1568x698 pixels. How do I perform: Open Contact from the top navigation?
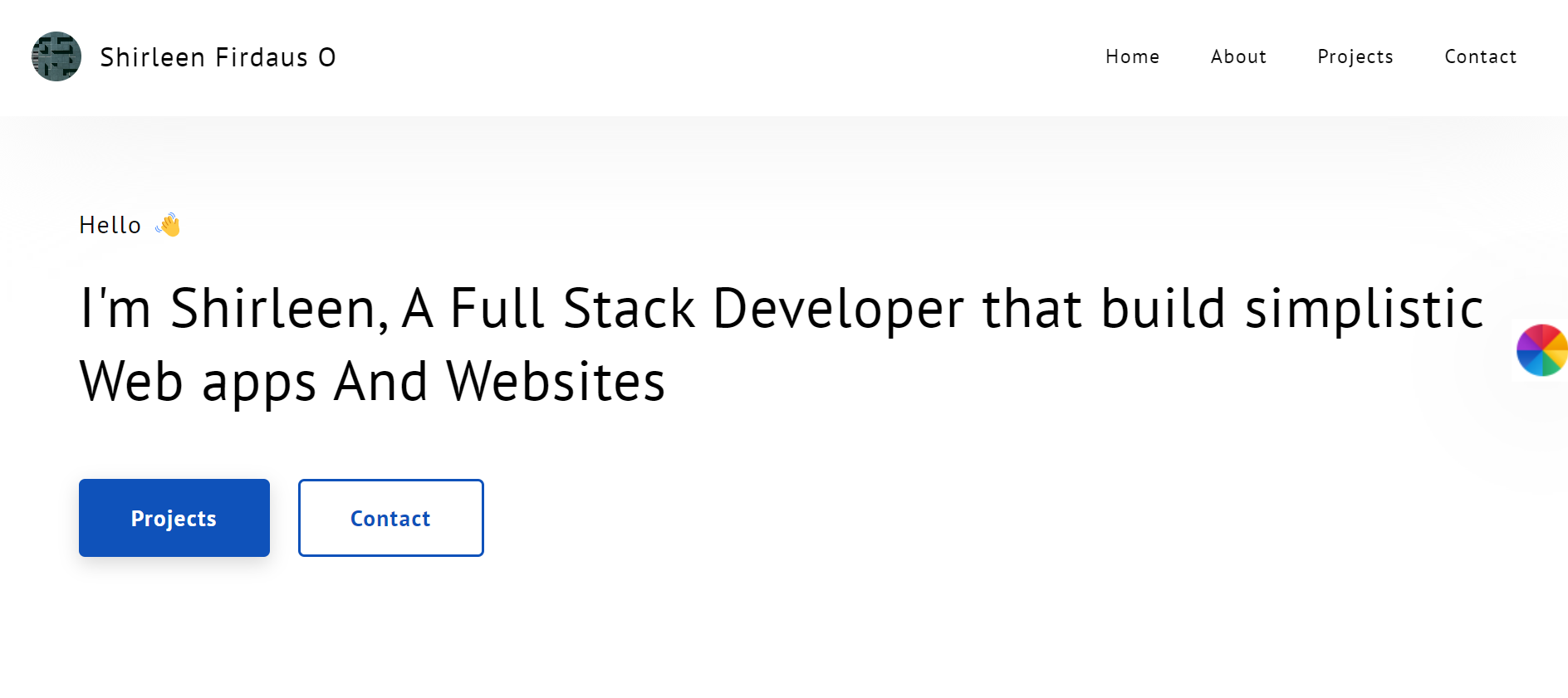coord(1480,56)
